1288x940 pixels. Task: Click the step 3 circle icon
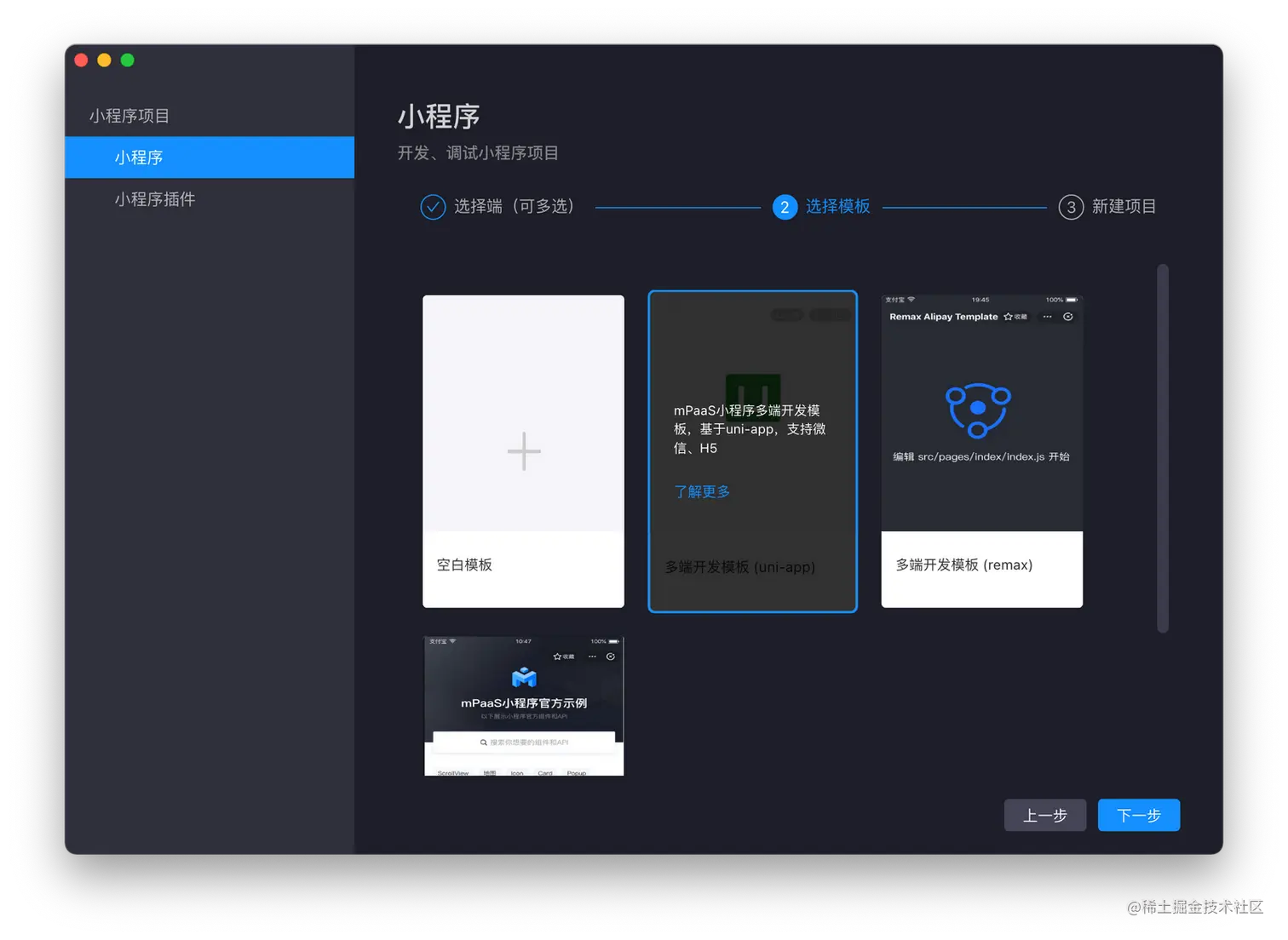click(x=1071, y=207)
